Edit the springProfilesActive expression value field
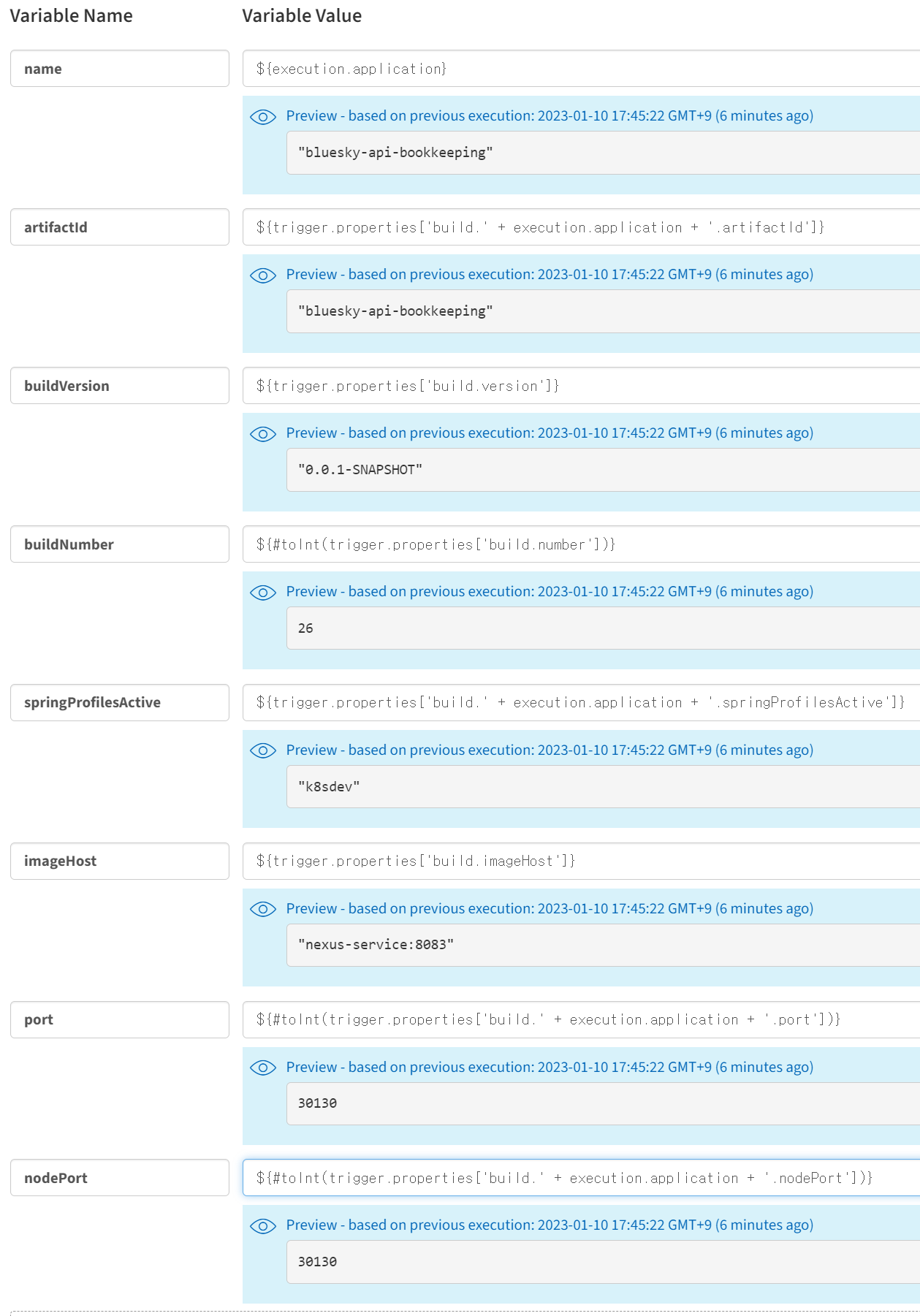 (581, 702)
